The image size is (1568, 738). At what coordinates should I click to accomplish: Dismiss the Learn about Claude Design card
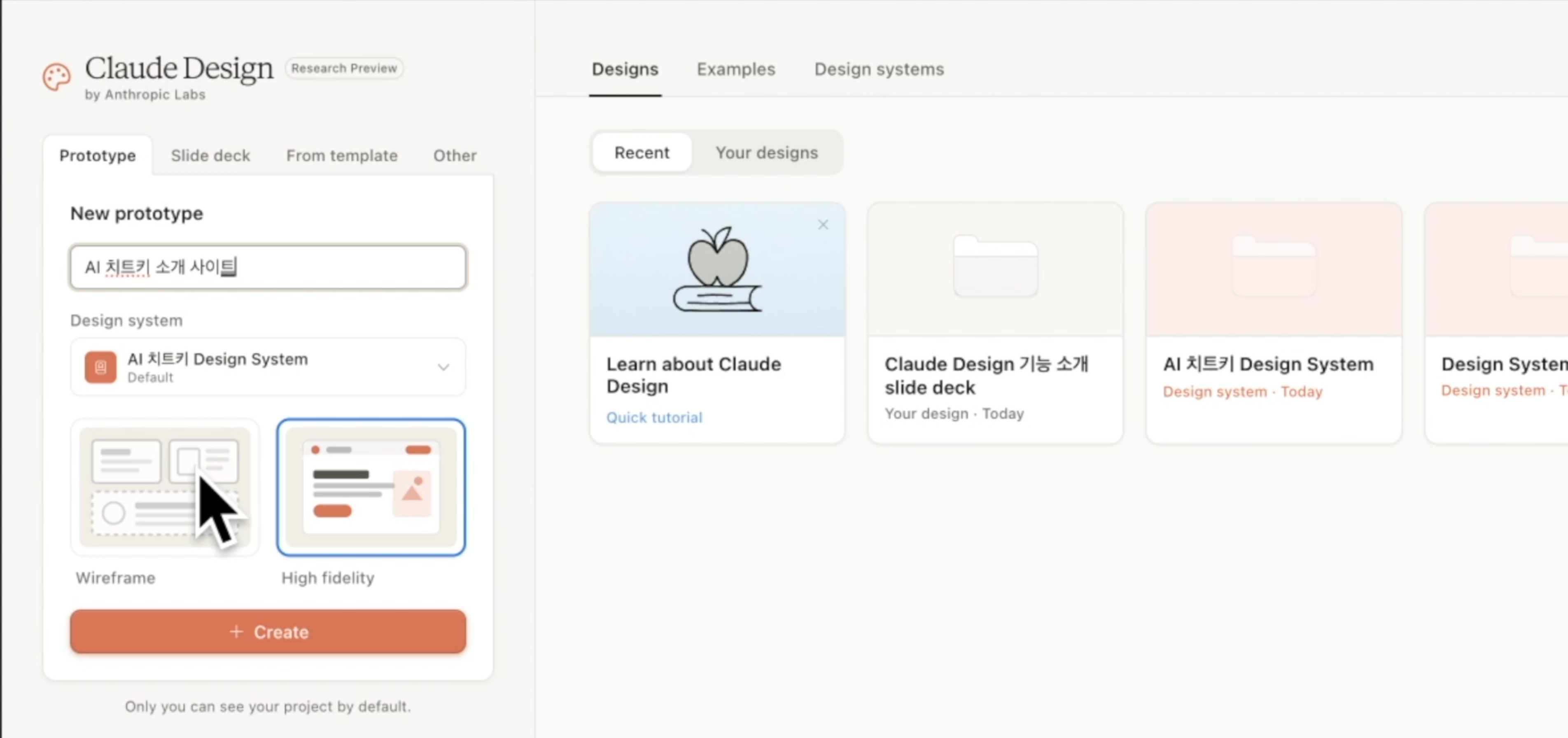coord(823,225)
